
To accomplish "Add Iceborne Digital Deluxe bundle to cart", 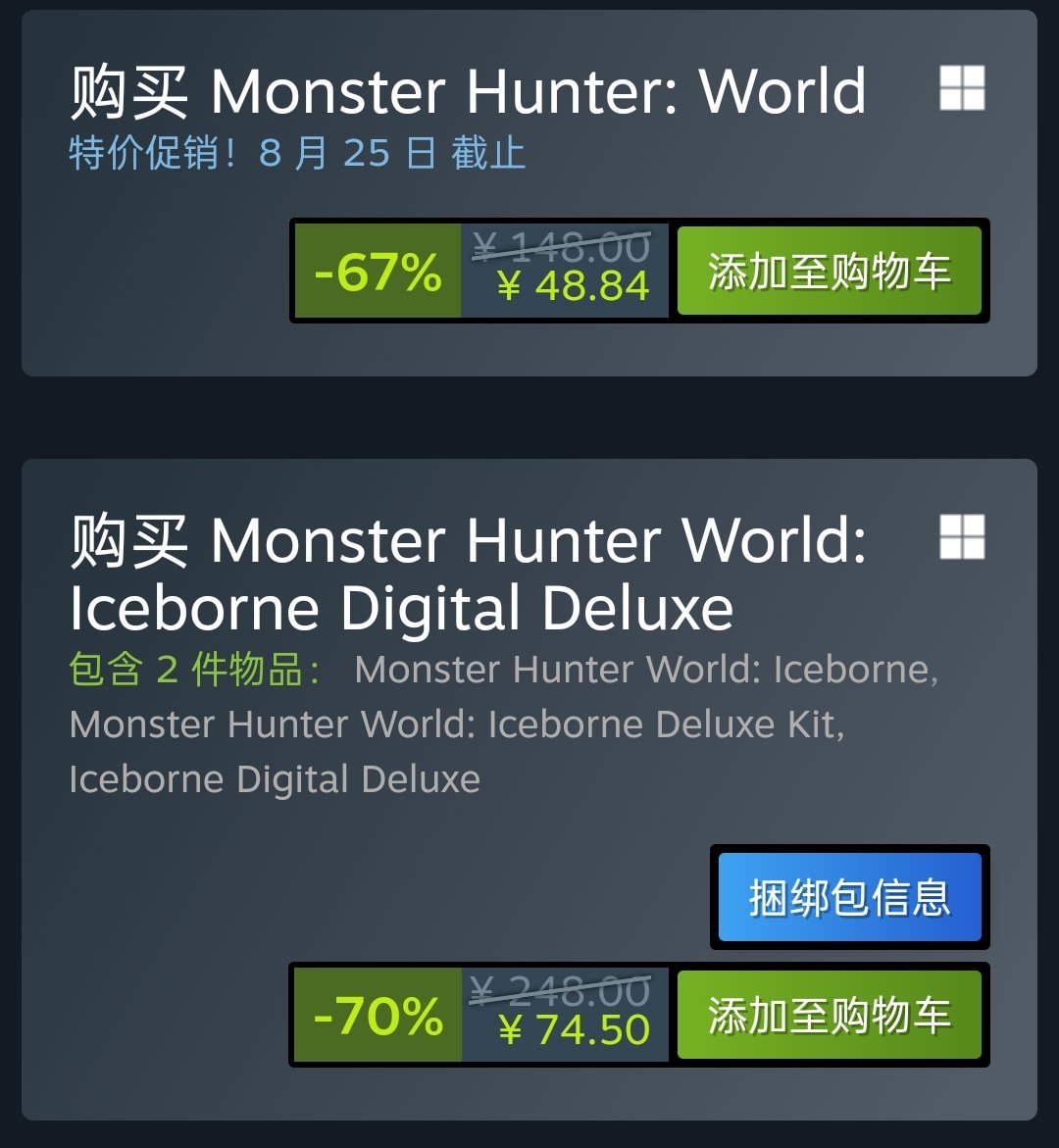I will [829, 1015].
